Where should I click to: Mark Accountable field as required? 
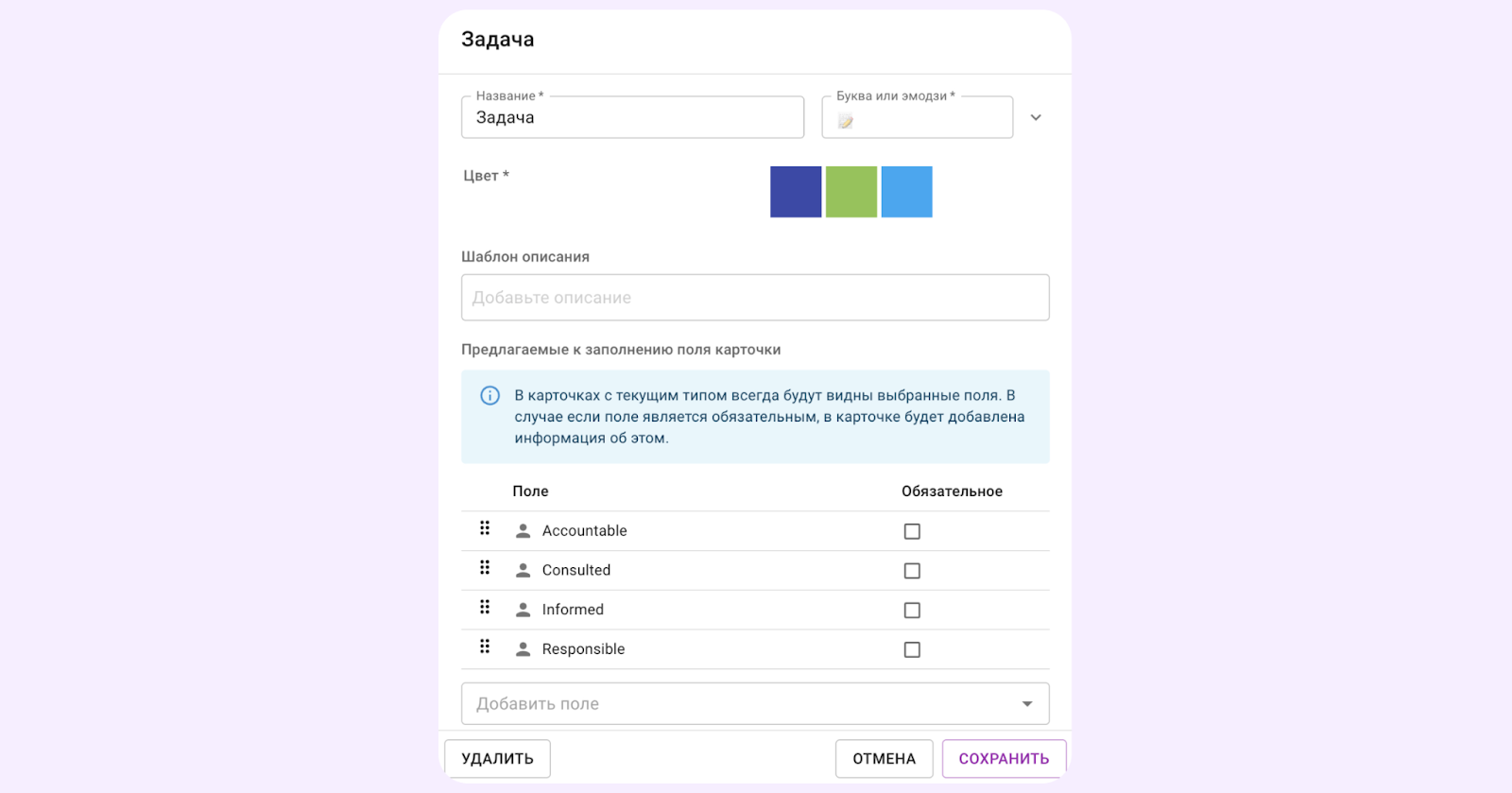912,531
